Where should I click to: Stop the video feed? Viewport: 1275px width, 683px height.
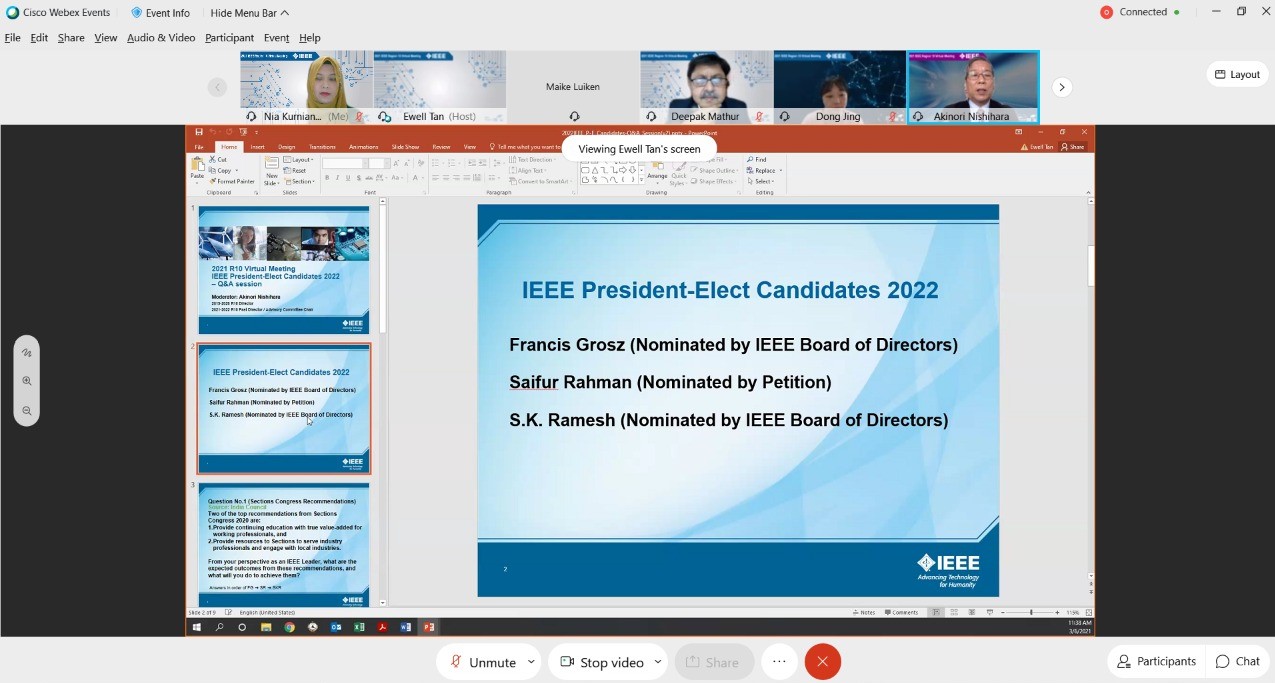coord(601,662)
